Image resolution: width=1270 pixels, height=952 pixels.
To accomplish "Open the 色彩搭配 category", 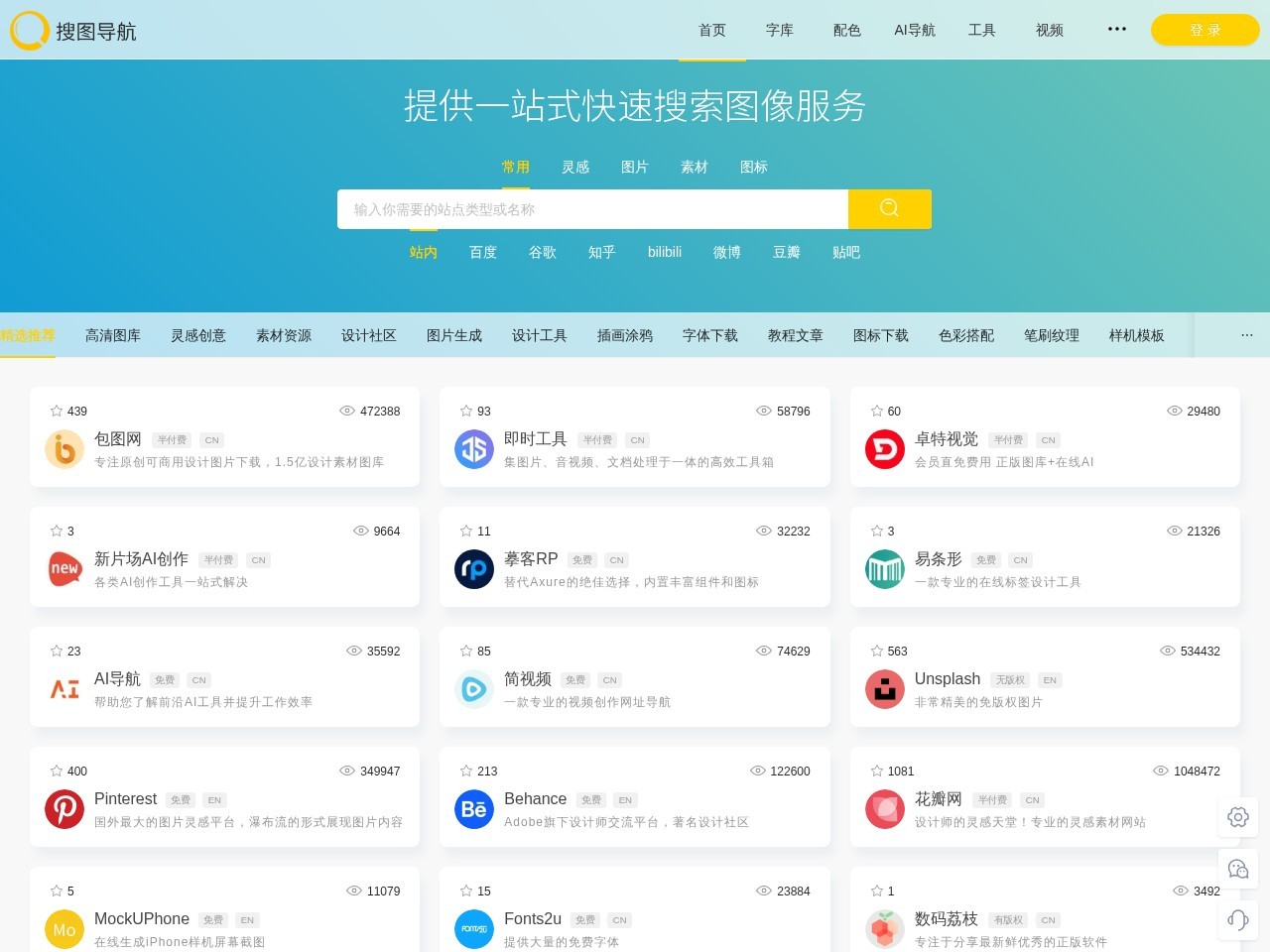I will tap(966, 335).
